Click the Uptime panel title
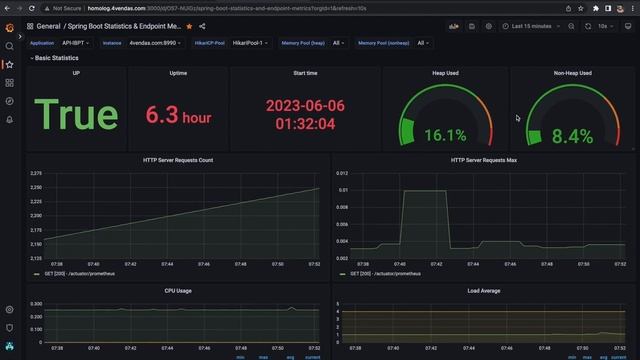The width and height of the screenshot is (640, 360). (x=178, y=73)
